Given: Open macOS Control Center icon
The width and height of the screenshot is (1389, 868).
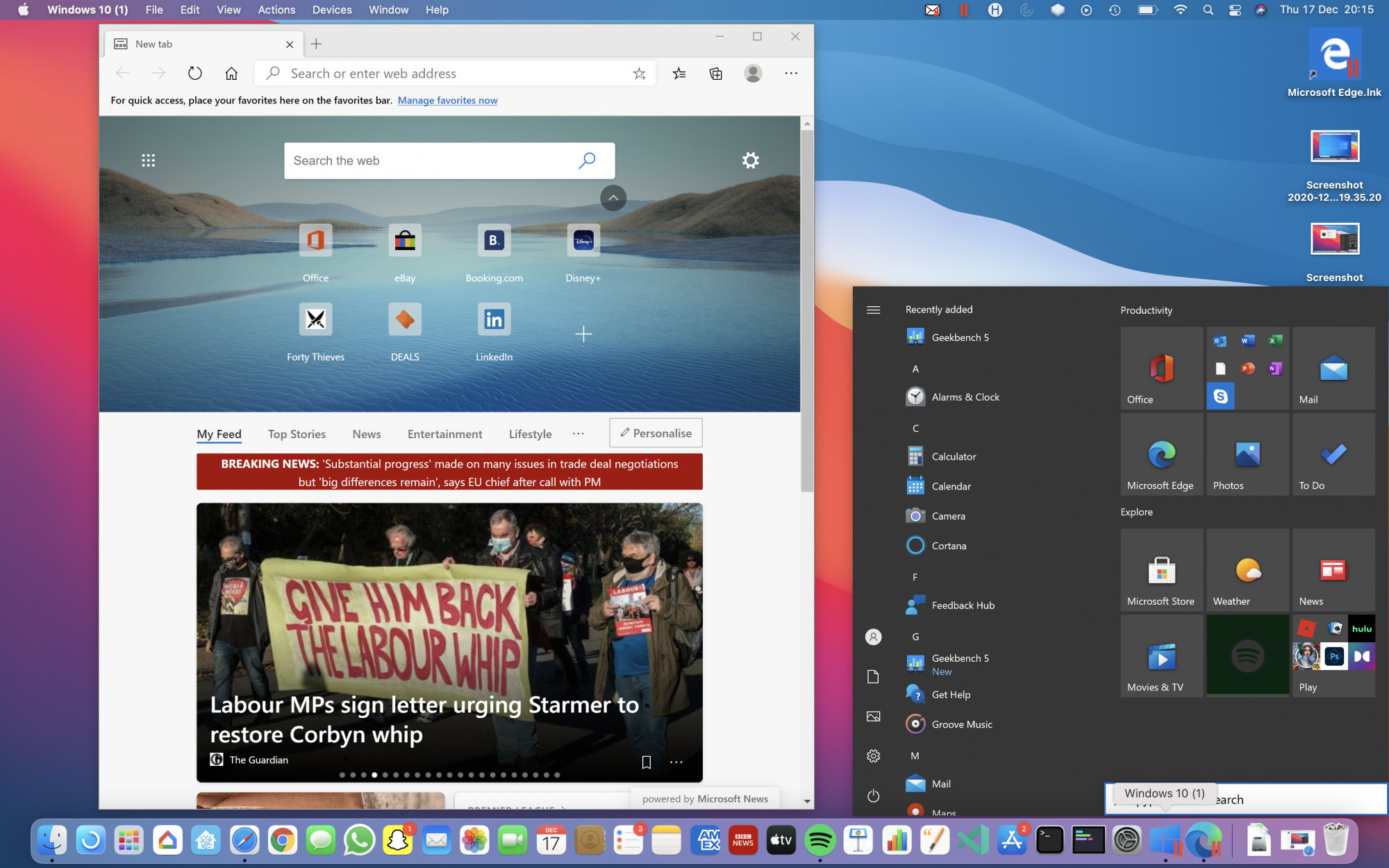Looking at the screenshot, I should [1235, 10].
